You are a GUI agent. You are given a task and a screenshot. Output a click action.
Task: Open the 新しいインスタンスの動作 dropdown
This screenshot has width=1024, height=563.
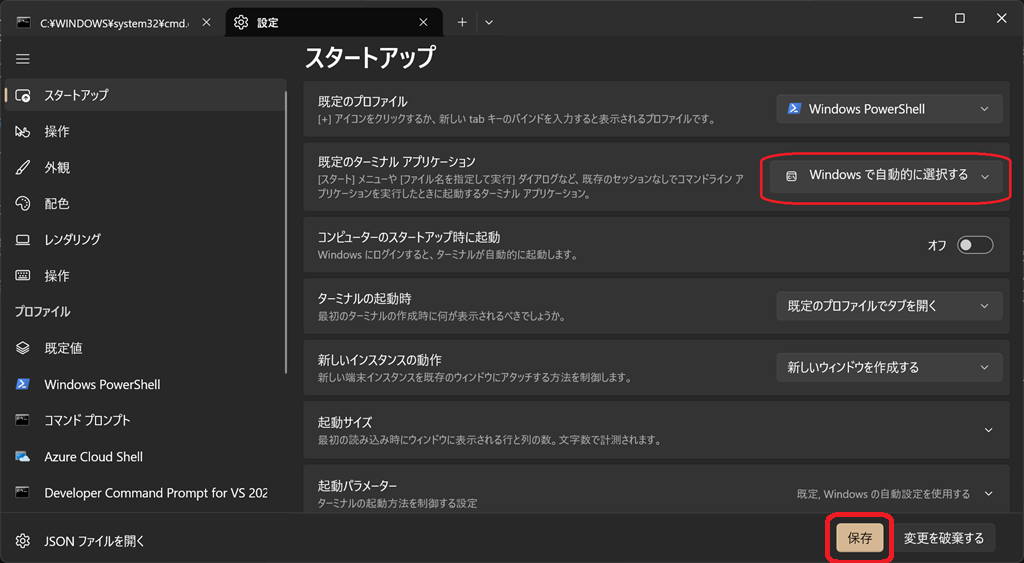pos(889,368)
